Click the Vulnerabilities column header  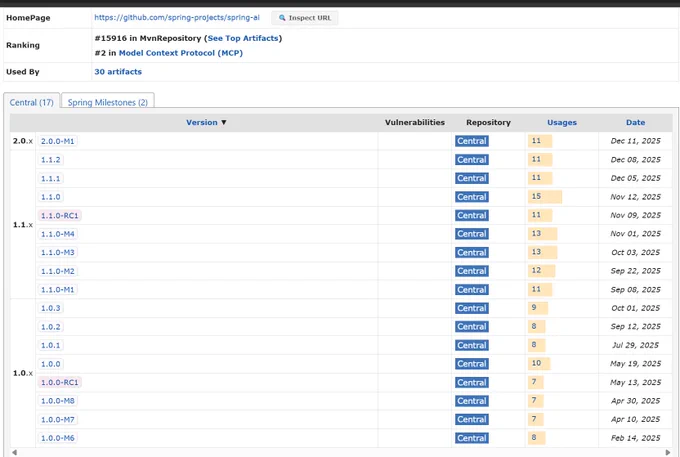point(415,122)
